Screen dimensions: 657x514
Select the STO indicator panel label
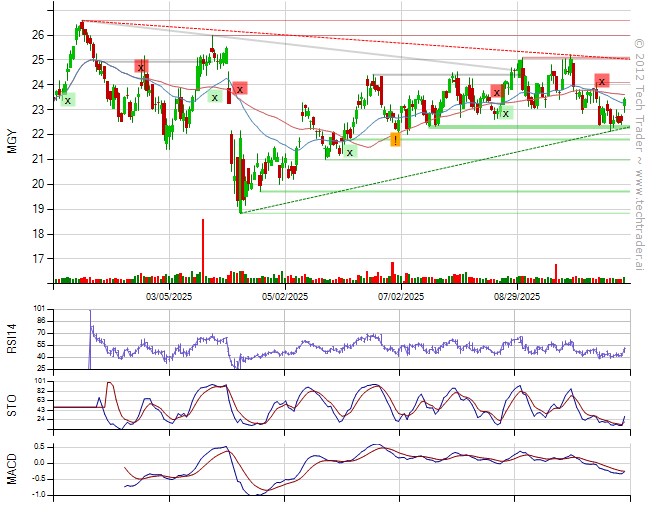[x=12, y=404]
